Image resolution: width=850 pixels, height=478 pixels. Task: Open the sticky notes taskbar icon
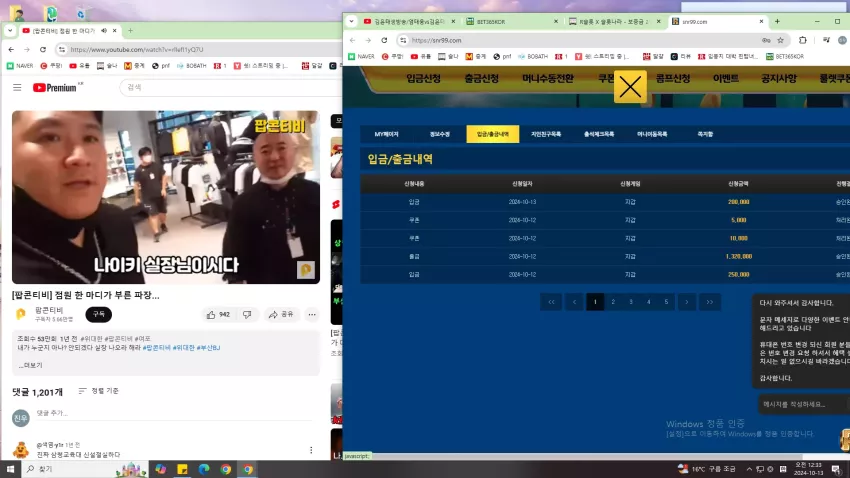pyautogui.click(x=182, y=469)
